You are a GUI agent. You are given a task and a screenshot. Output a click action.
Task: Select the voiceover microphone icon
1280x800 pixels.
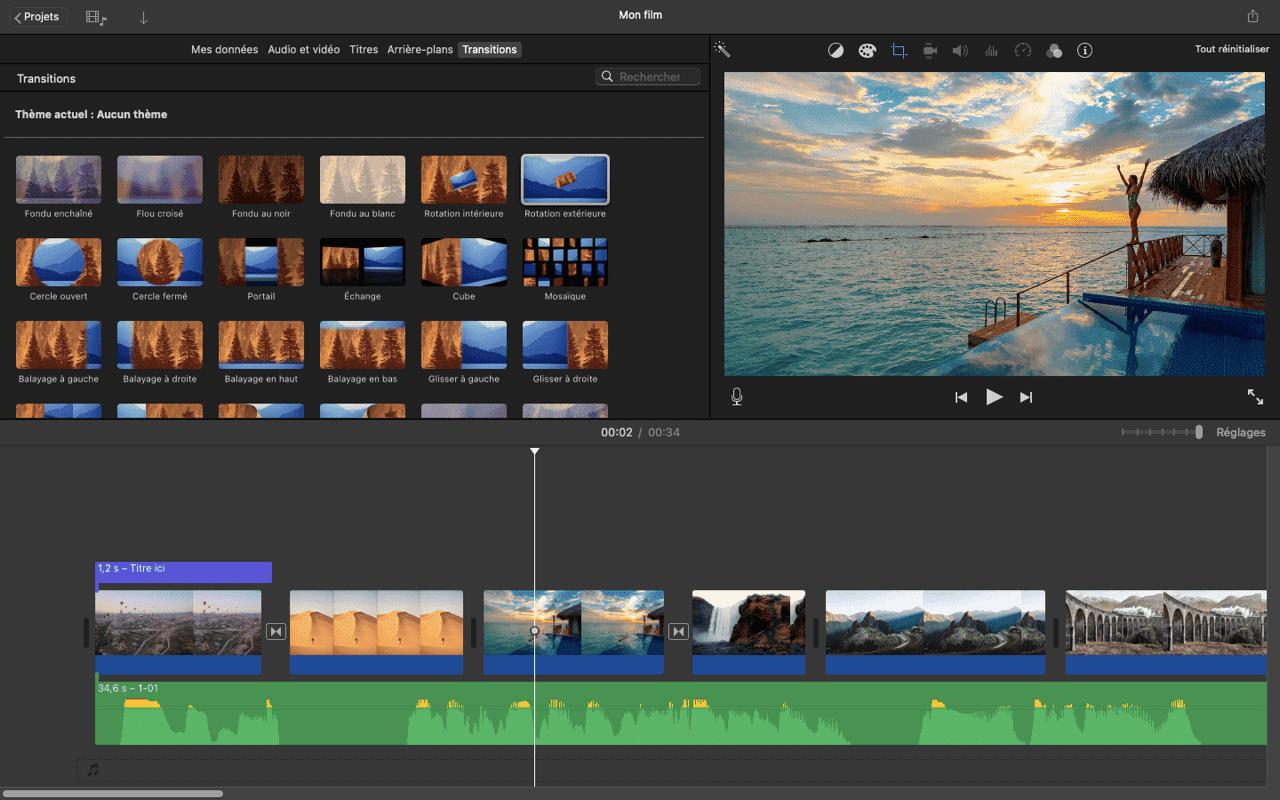(x=737, y=396)
